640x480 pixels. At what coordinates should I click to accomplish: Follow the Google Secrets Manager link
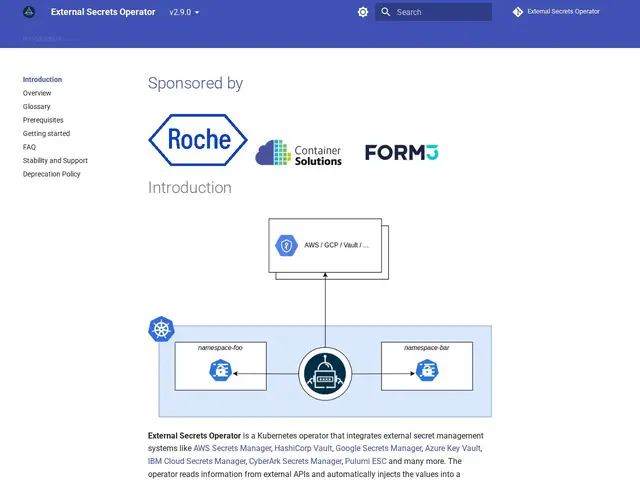coord(378,448)
